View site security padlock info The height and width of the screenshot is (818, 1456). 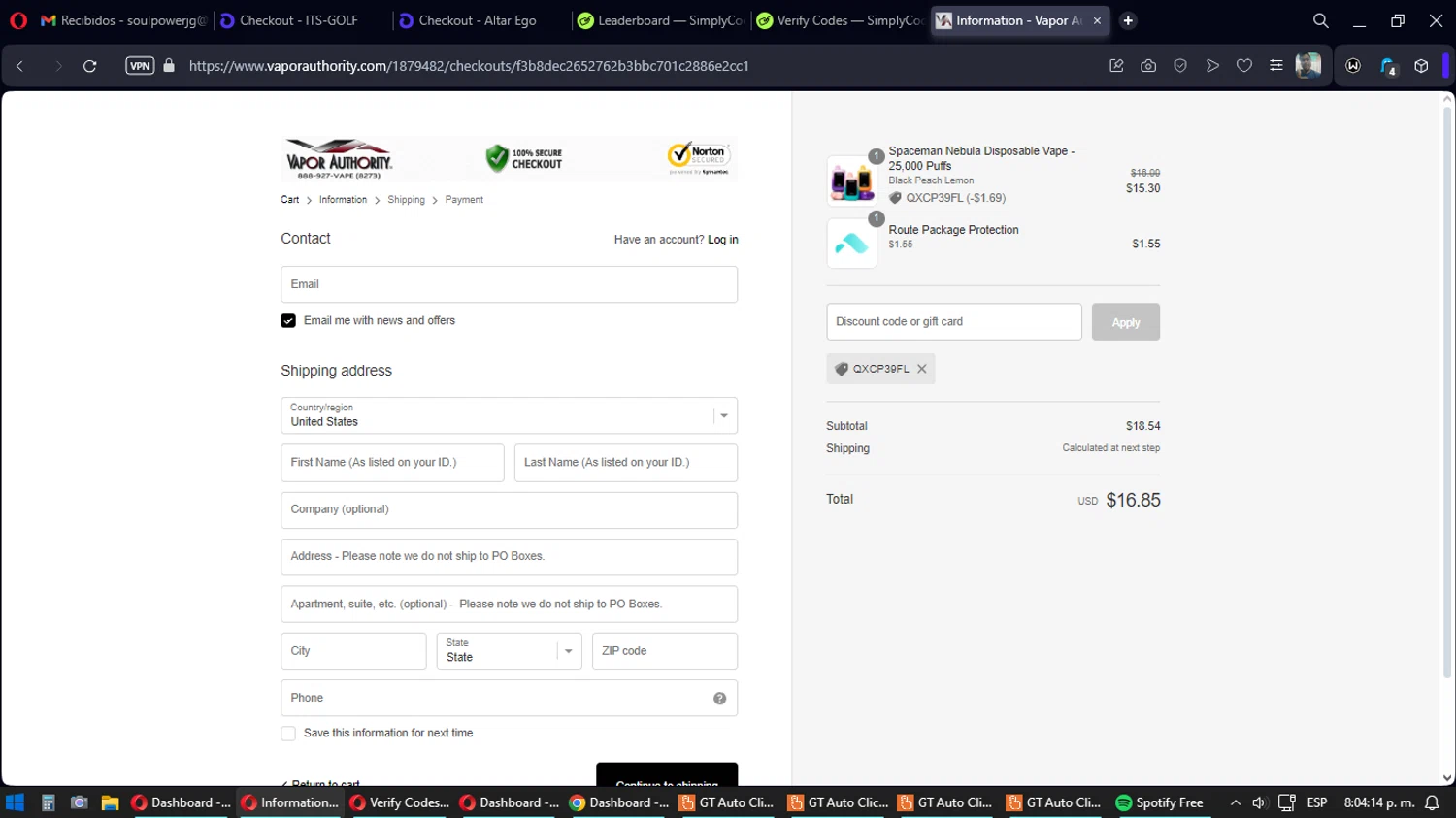(169, 66)
